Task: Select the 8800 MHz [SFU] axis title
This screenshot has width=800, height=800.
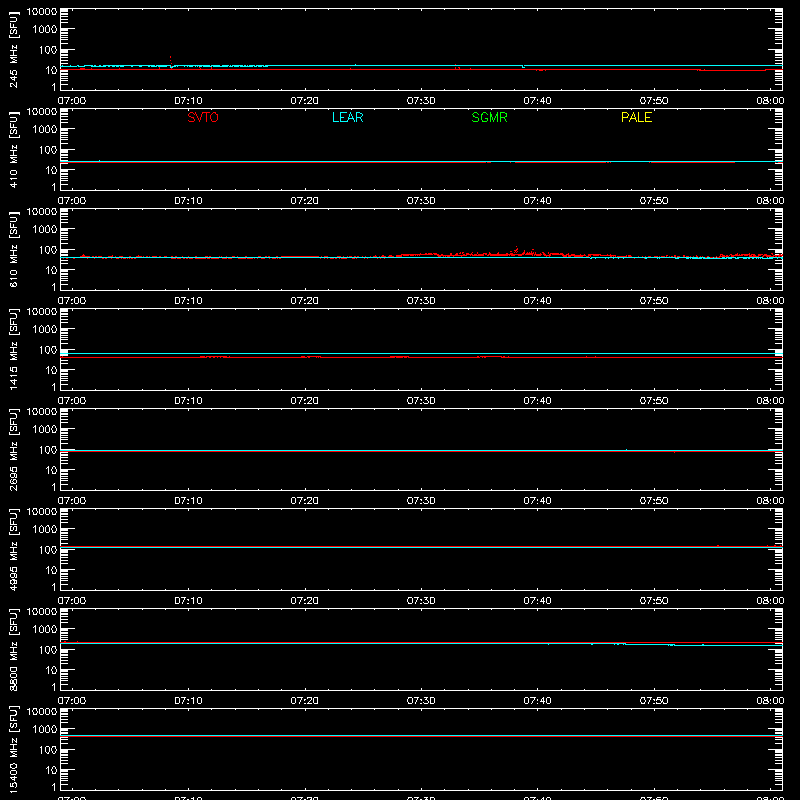Action: point(13,649)
